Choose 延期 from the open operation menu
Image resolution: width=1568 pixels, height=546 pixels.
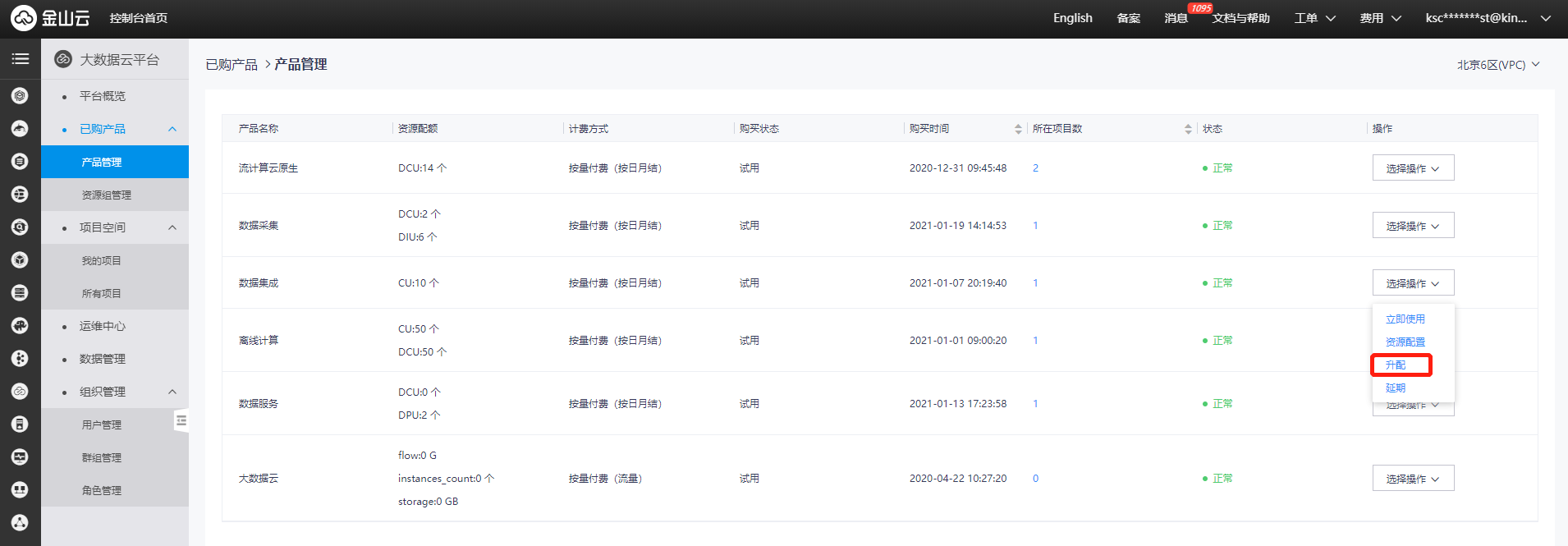coord(1396,388)
